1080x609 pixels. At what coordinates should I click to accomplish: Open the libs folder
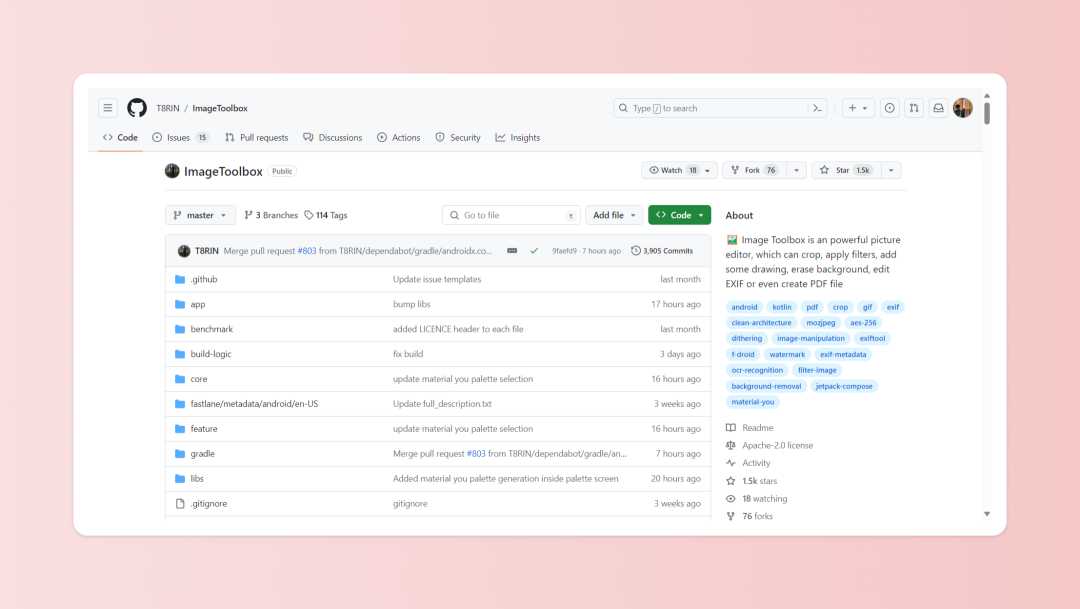coord(197,479)
